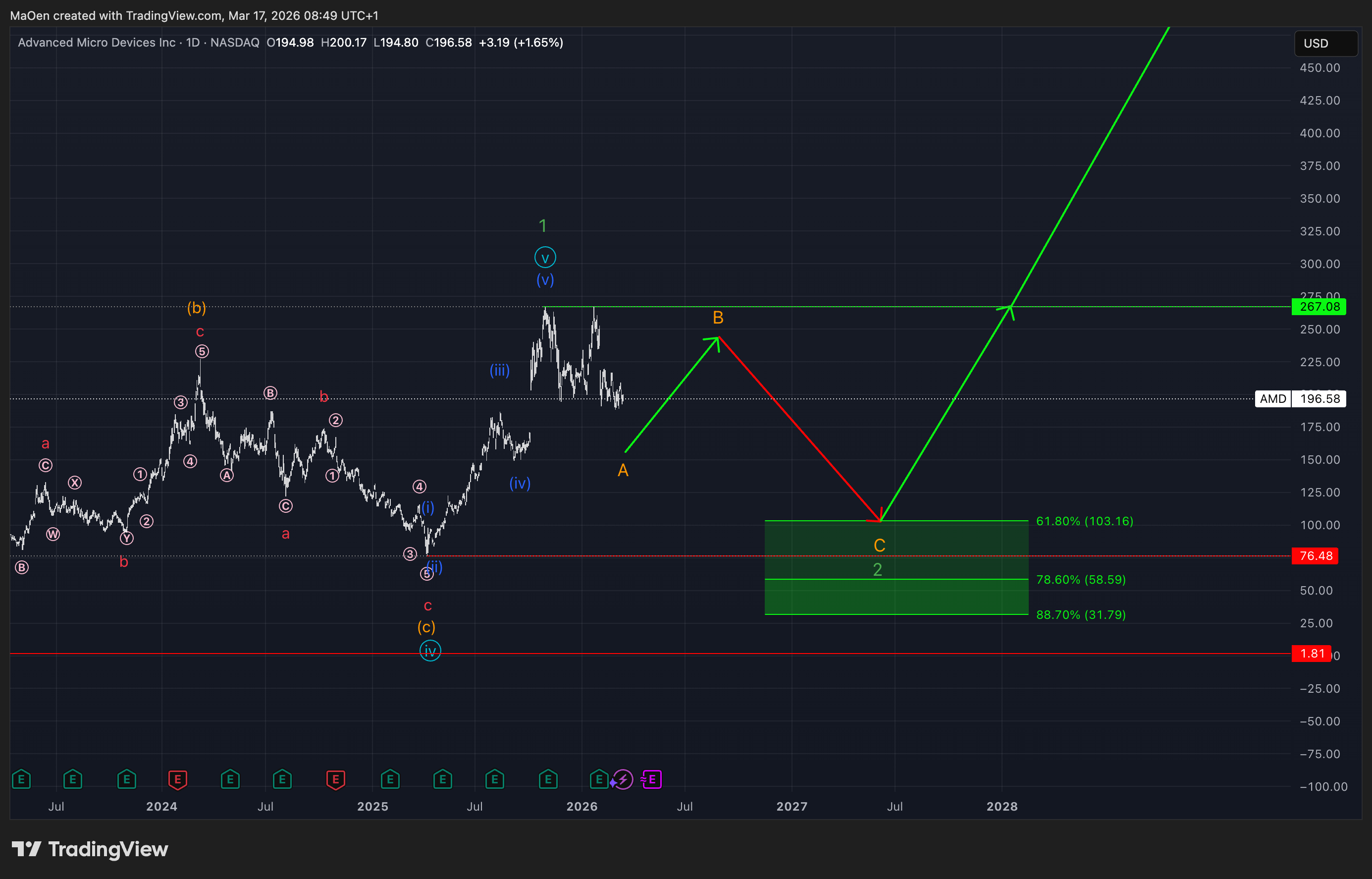Select the circled teal iv wave label
Image resolution: width=1372 pixels, height=879 pixels.
pyautogui.click(x=430, y=651)
